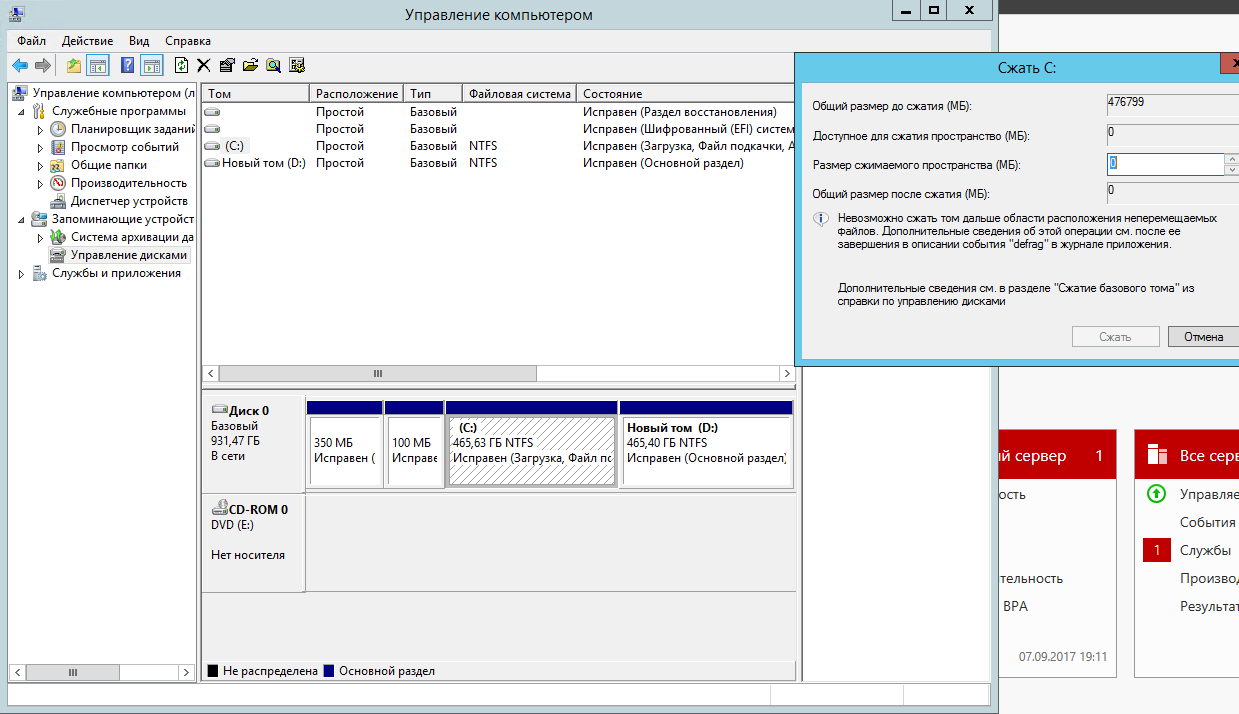The height and width of the screenshot is (714, 1239).
Task: Collapse the Служебные программы tree node
Action: [22, 111]
